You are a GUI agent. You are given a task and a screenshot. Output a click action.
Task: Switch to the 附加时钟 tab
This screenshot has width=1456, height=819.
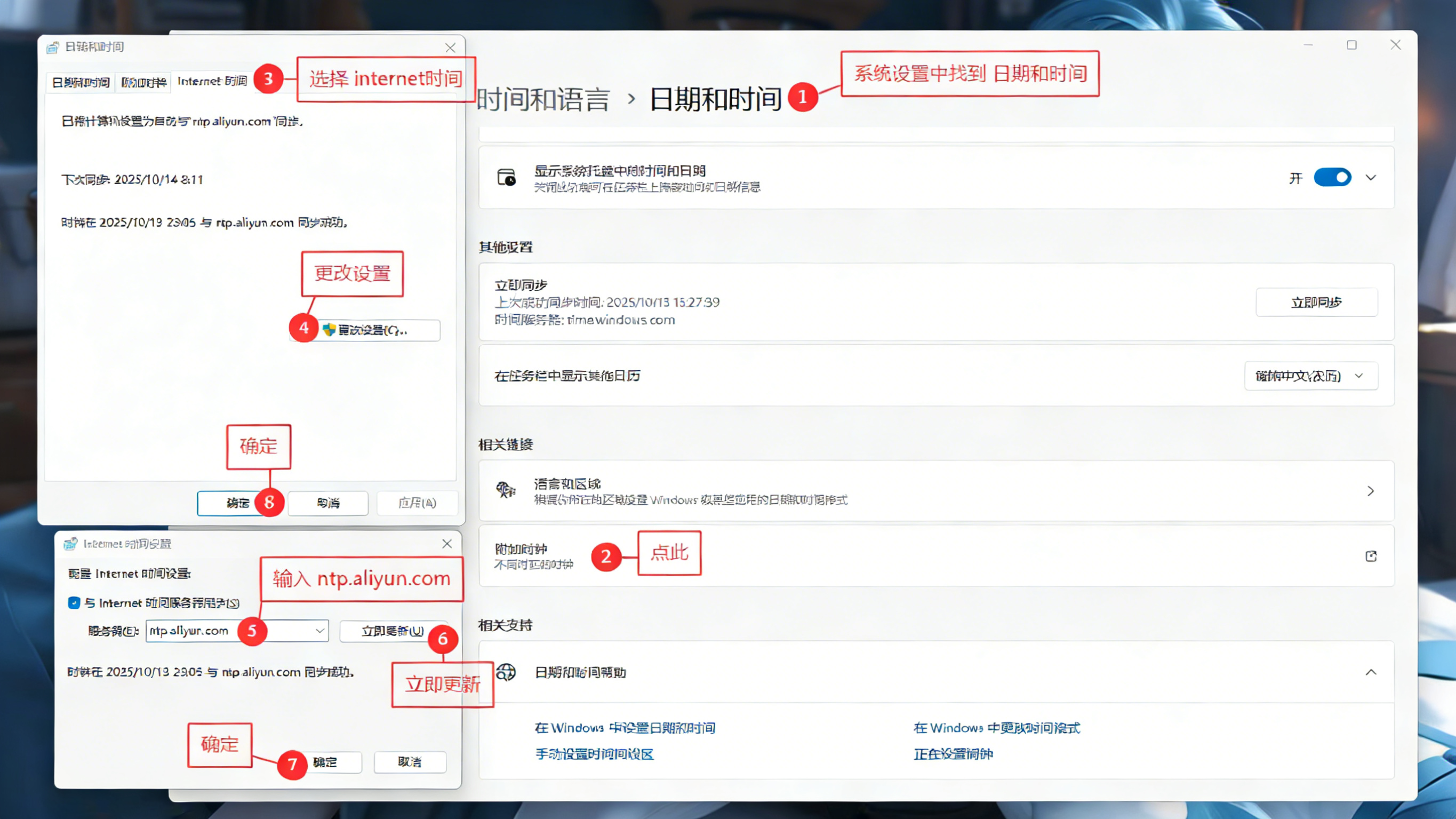point(143,83)
